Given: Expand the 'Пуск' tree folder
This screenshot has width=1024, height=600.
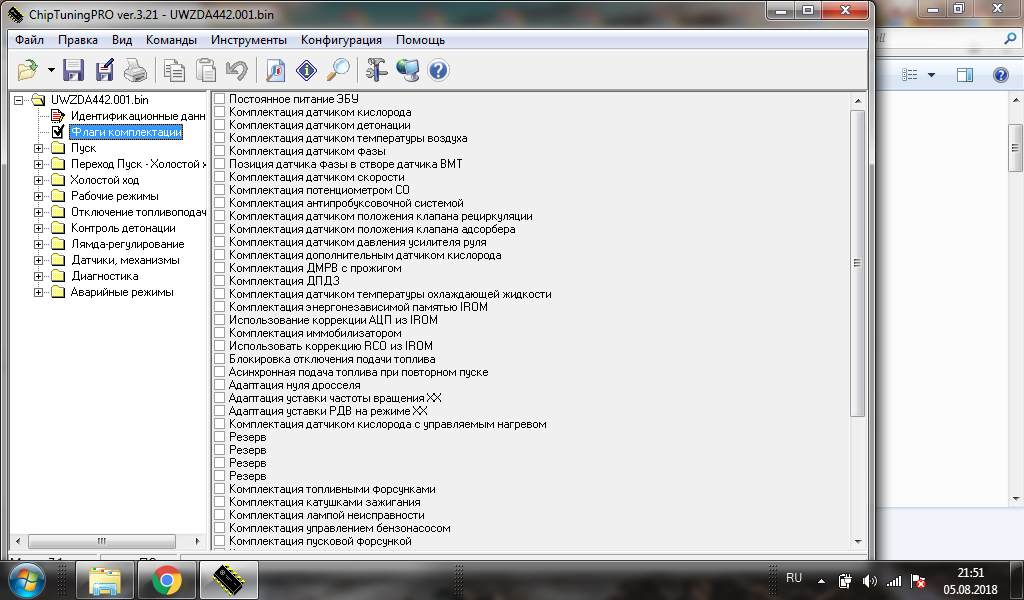Looking at the screenshot, I should (39, 148).
